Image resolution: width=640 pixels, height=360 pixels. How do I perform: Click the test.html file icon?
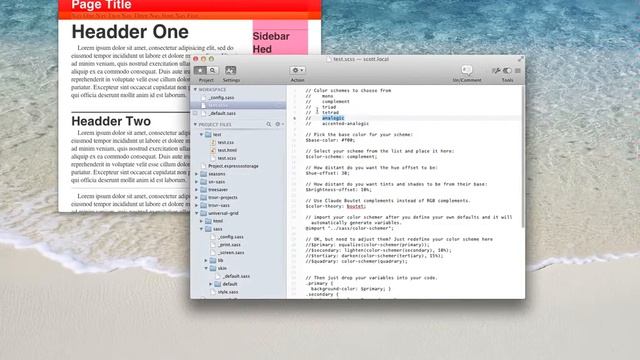pyautogui.click(x=213, y=150)
